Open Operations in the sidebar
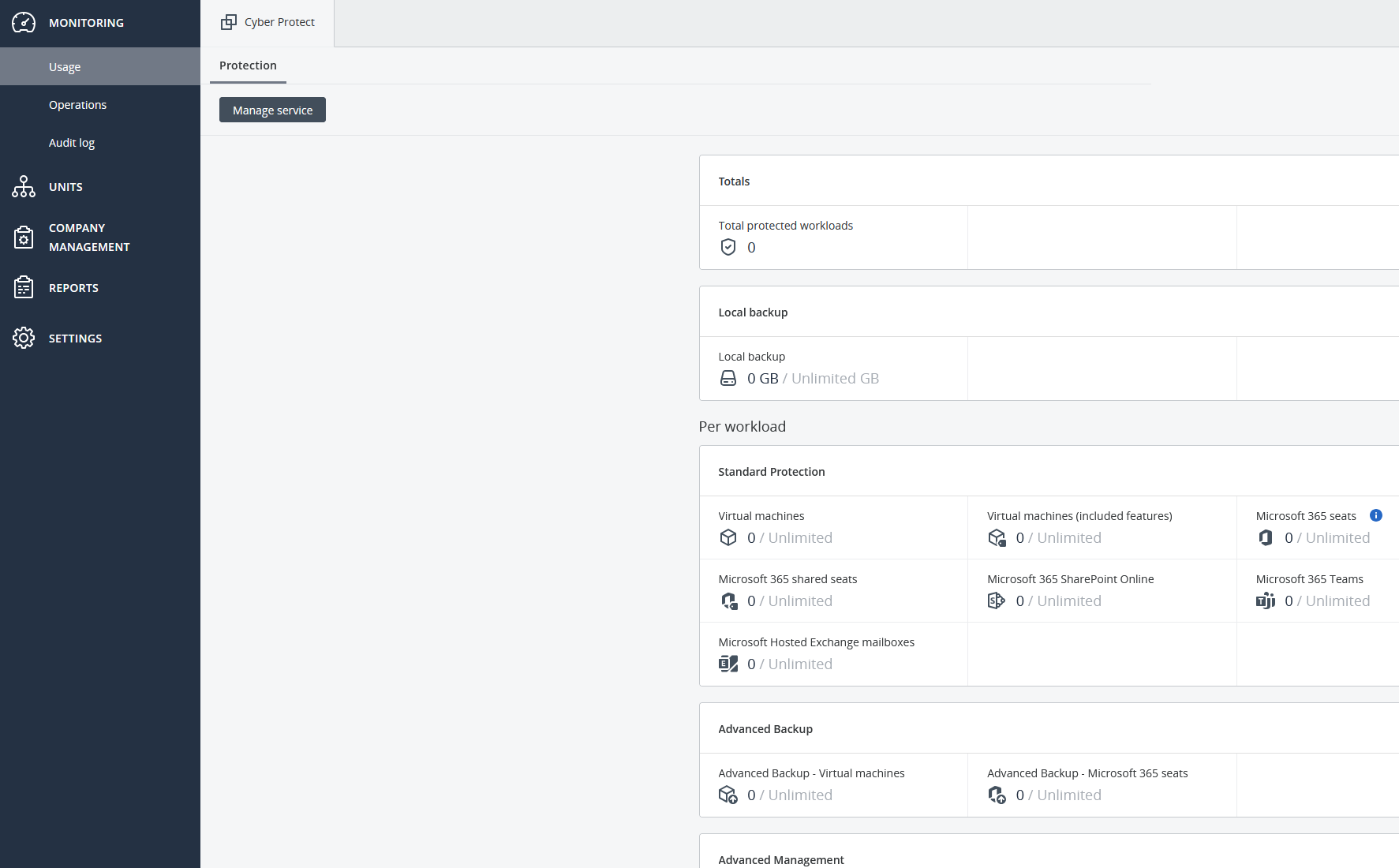The height and width of the screenshot is (868, 1399). click(x=100, y=104)
